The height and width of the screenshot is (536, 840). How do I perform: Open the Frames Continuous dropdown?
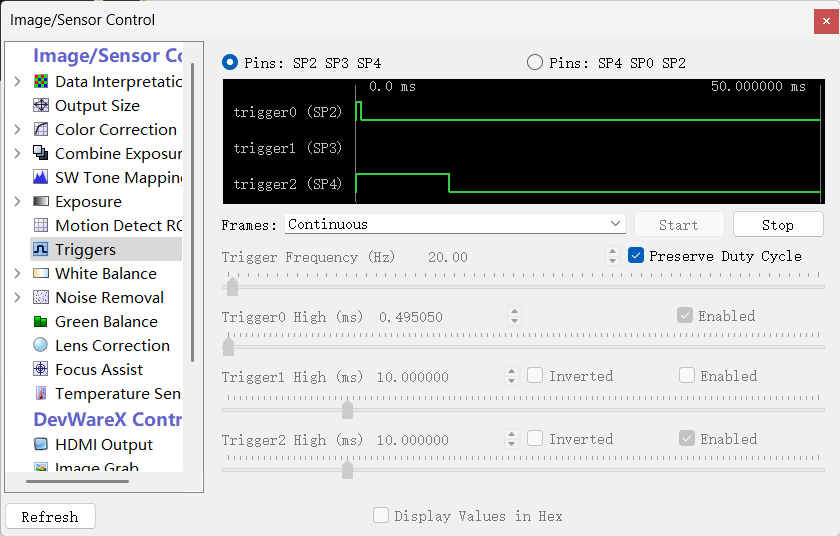point(455,224)
